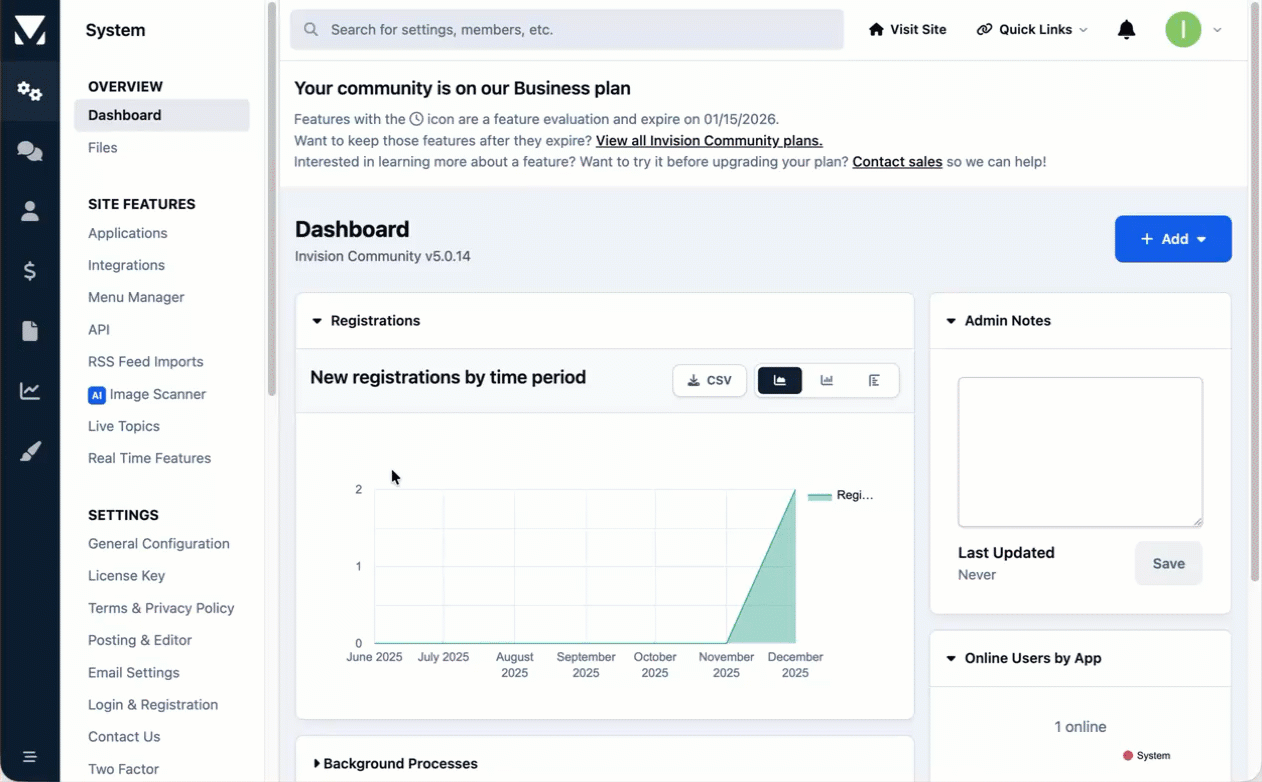
Task: Collapse the Registrations widget
Action: click(317, 321)
